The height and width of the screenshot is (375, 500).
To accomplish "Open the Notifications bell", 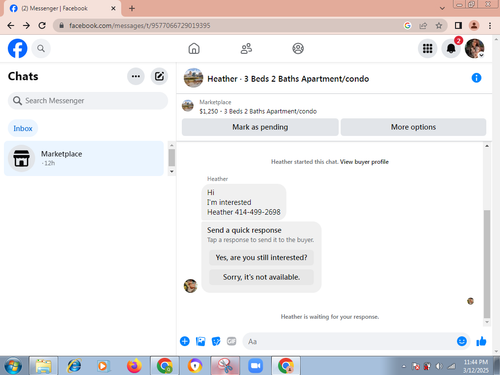I will pos(451,49).
